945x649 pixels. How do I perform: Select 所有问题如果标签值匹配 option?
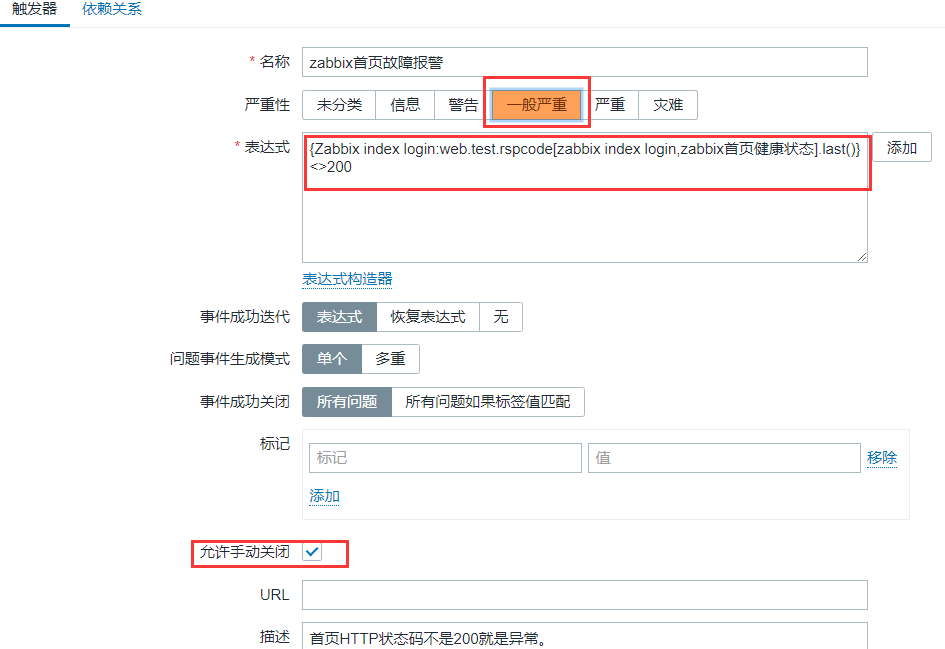[x=488, y=402]
